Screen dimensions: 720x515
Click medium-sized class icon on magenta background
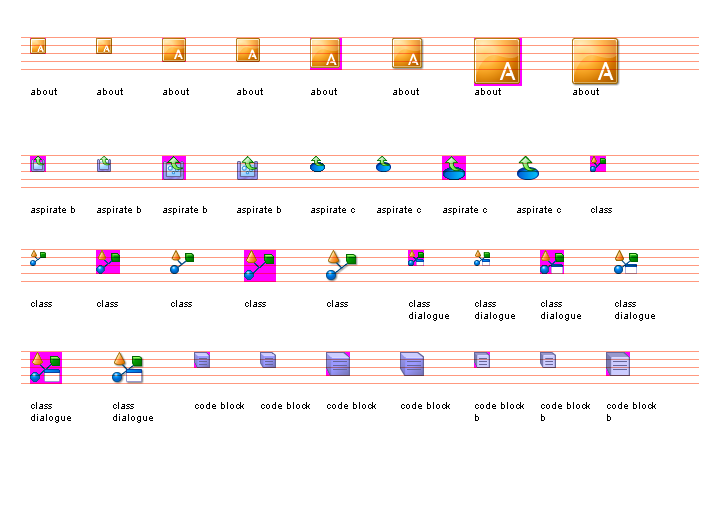107,262
